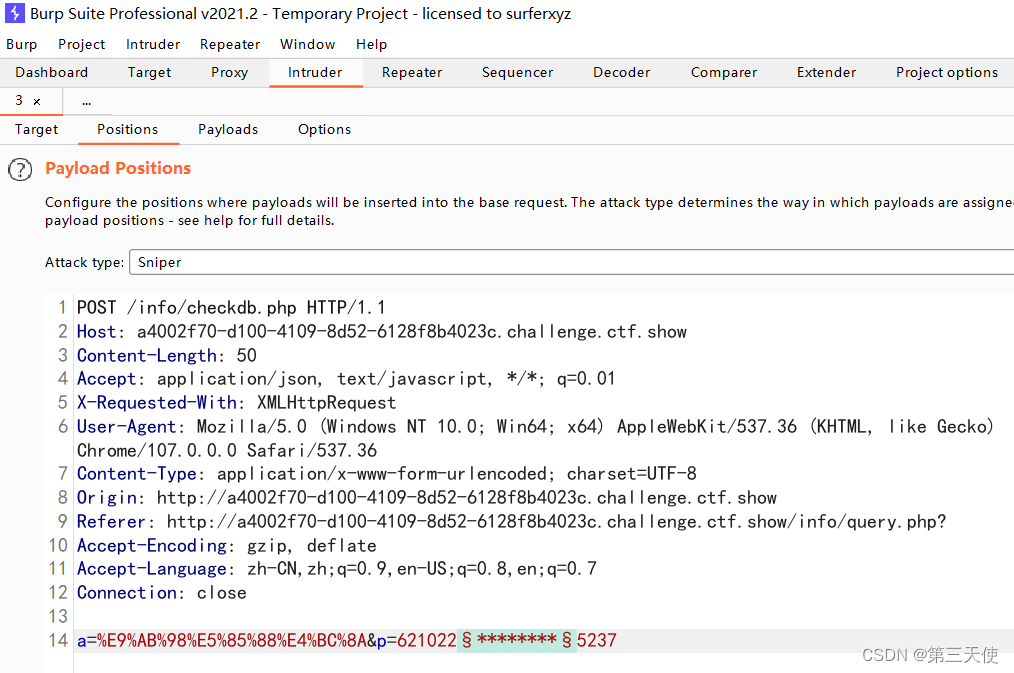Switch to the Comparer tab
This screenshot has width=1014, height=673.
point(724,72)
